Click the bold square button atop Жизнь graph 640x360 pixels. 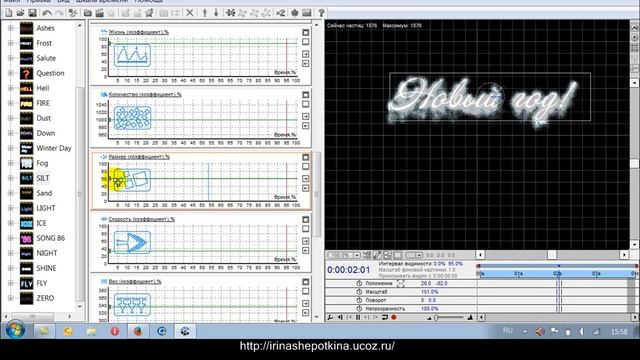pyautogui.click(x=305, y=32)
